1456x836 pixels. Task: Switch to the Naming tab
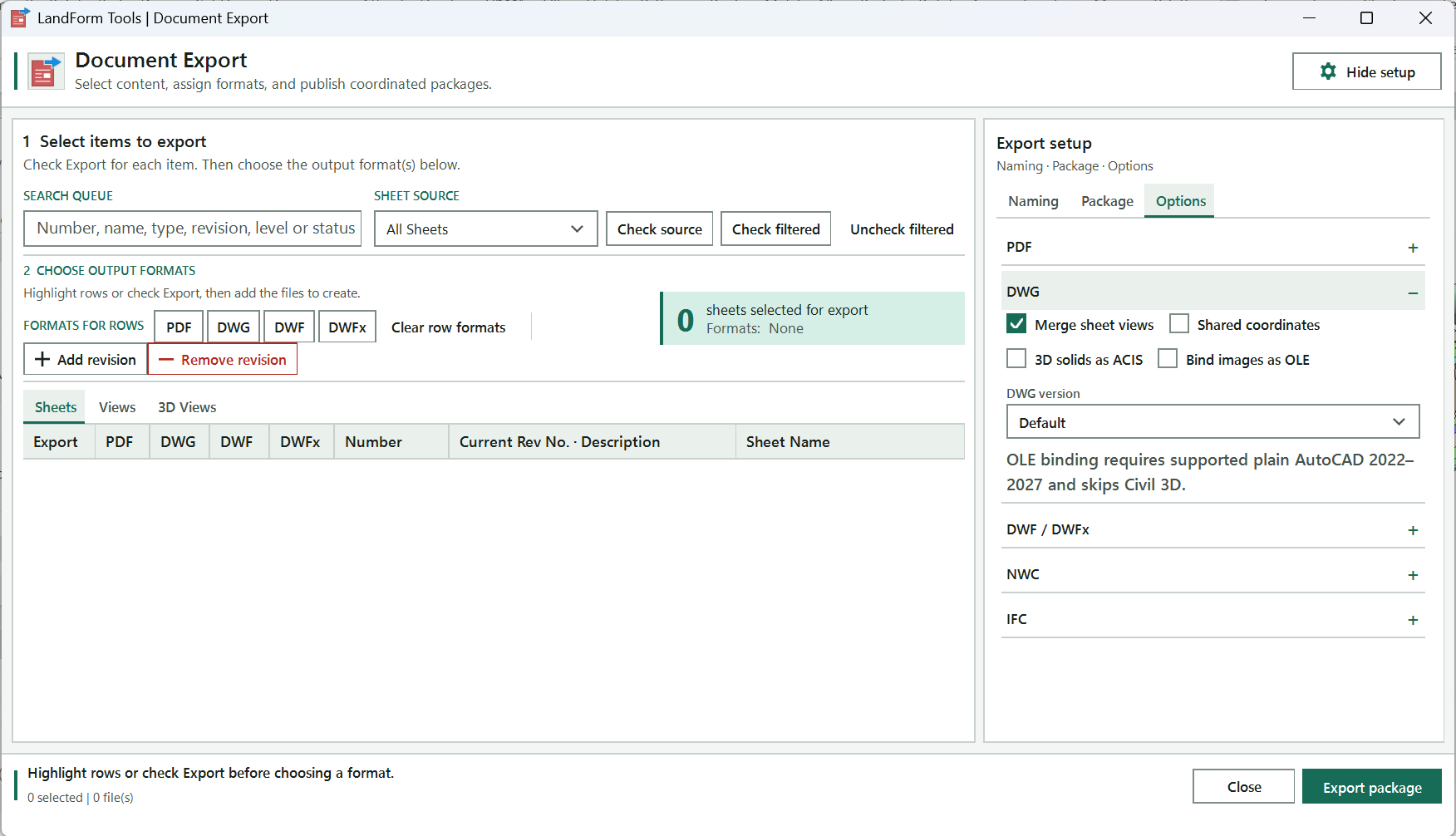1033,201
